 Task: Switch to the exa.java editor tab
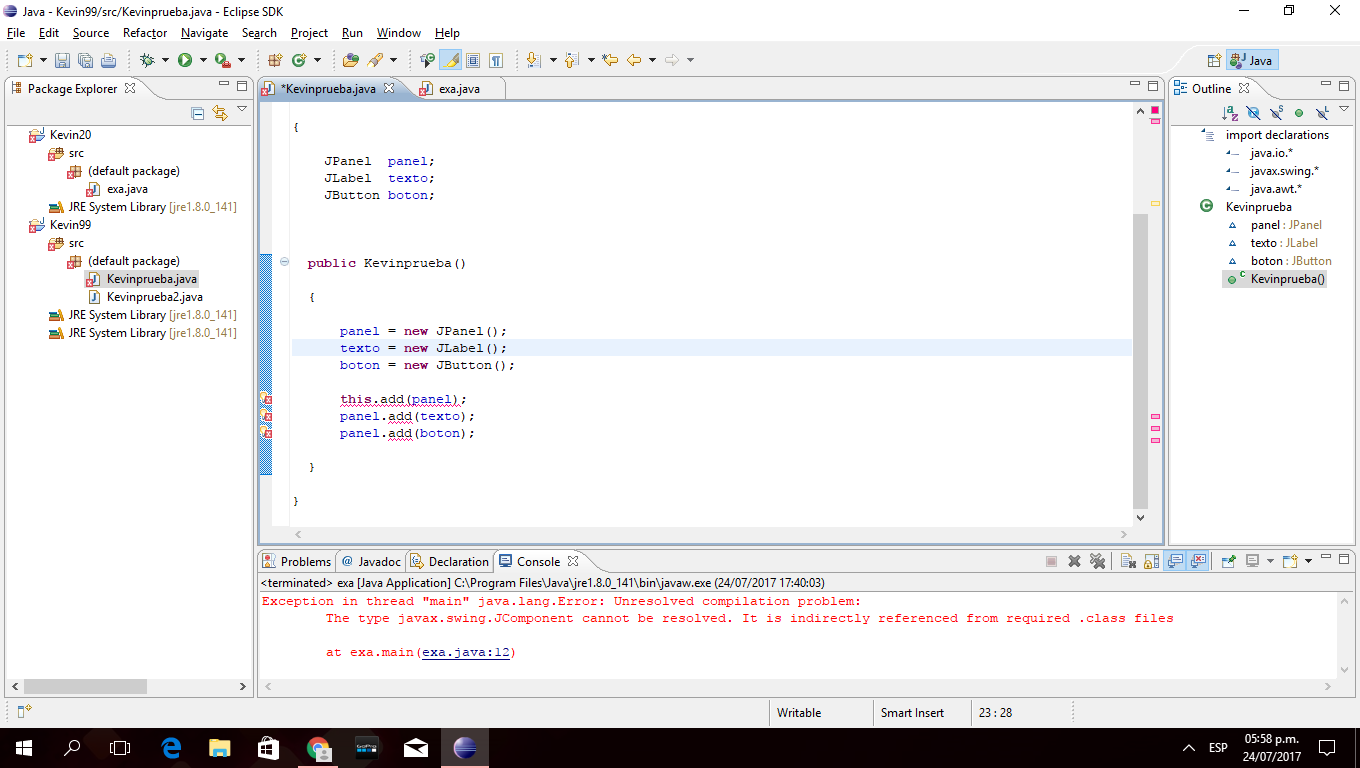coord(459,89)
